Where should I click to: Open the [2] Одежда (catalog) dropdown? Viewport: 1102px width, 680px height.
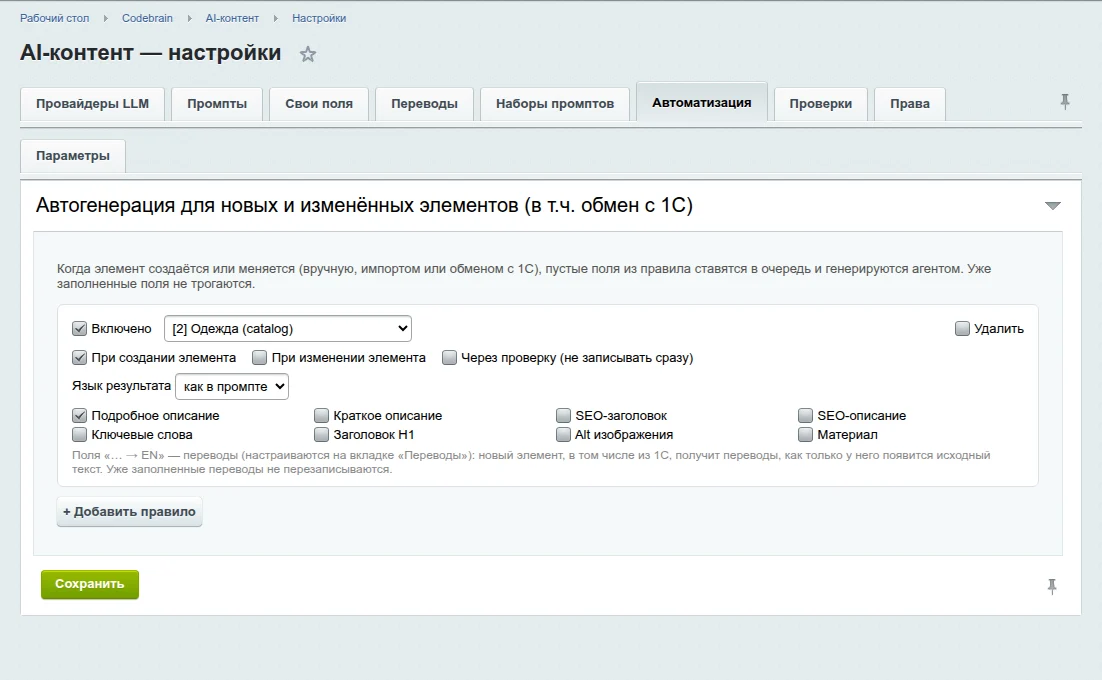(287, 328)
